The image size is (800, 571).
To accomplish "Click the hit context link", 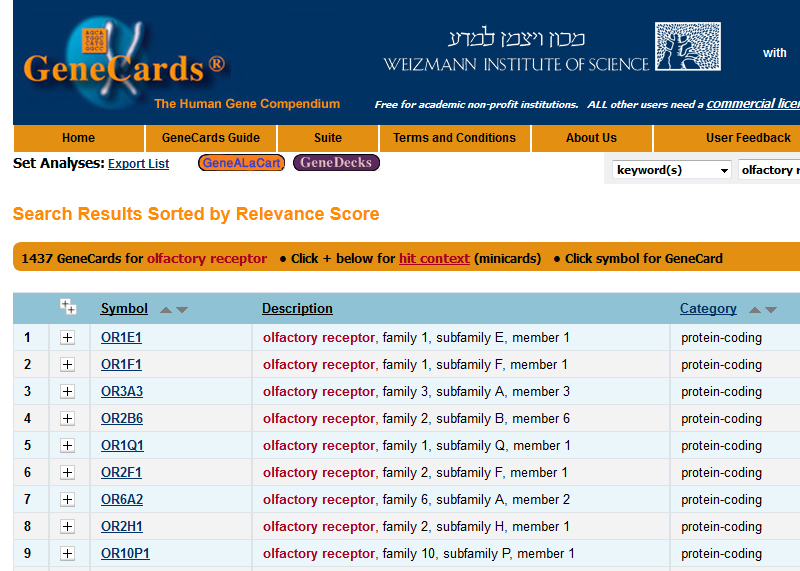I will (x=434, y=258).
